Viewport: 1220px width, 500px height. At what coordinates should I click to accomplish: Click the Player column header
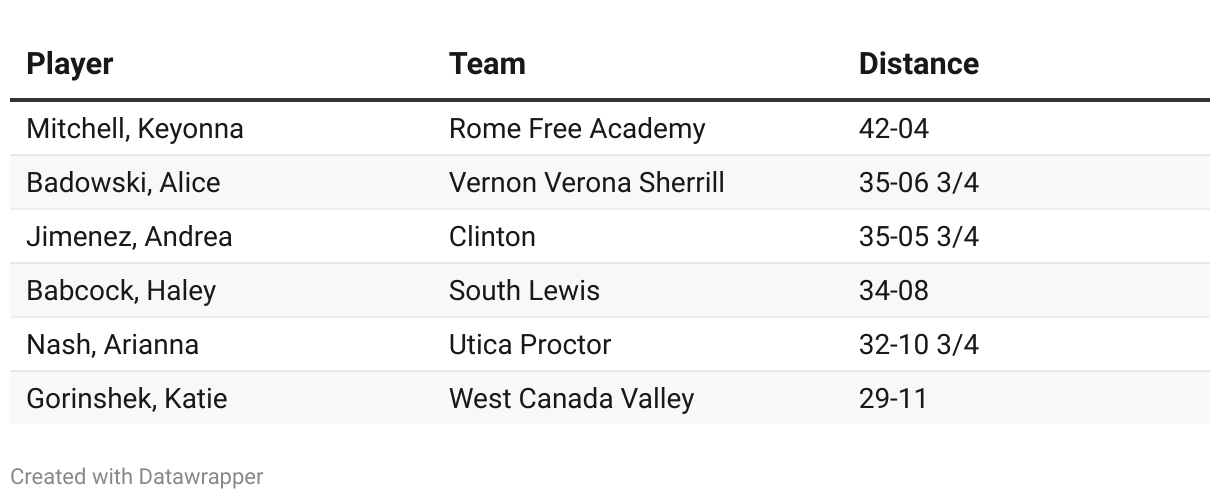70,64
